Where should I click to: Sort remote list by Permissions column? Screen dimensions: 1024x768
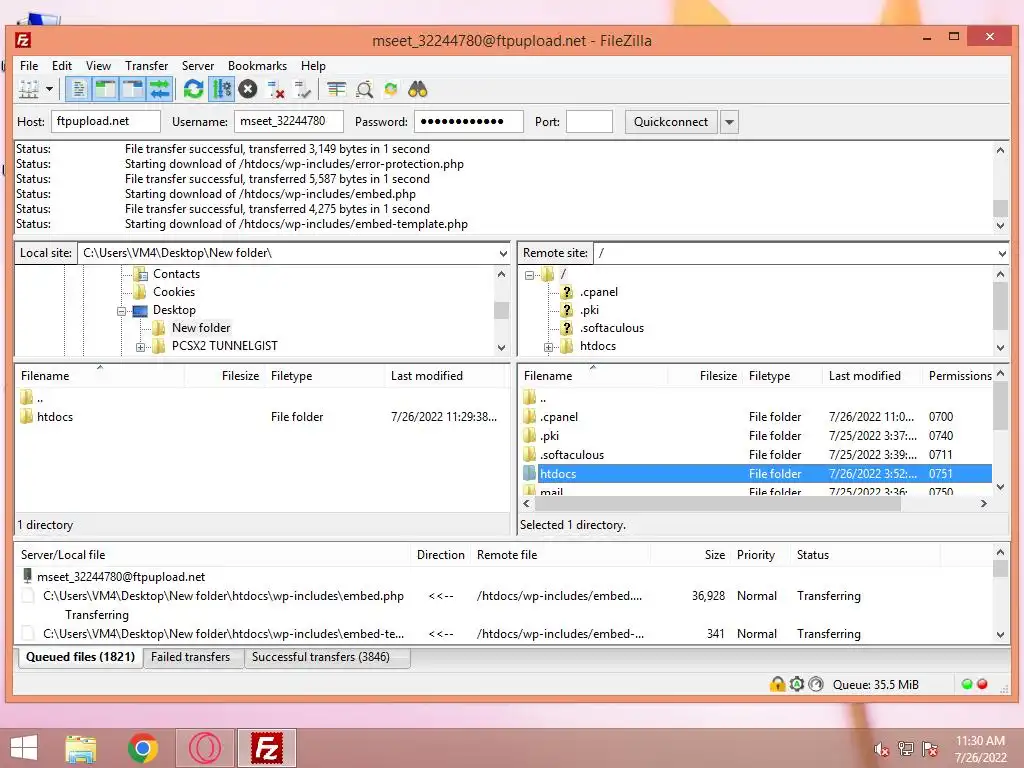coord(959,376)
